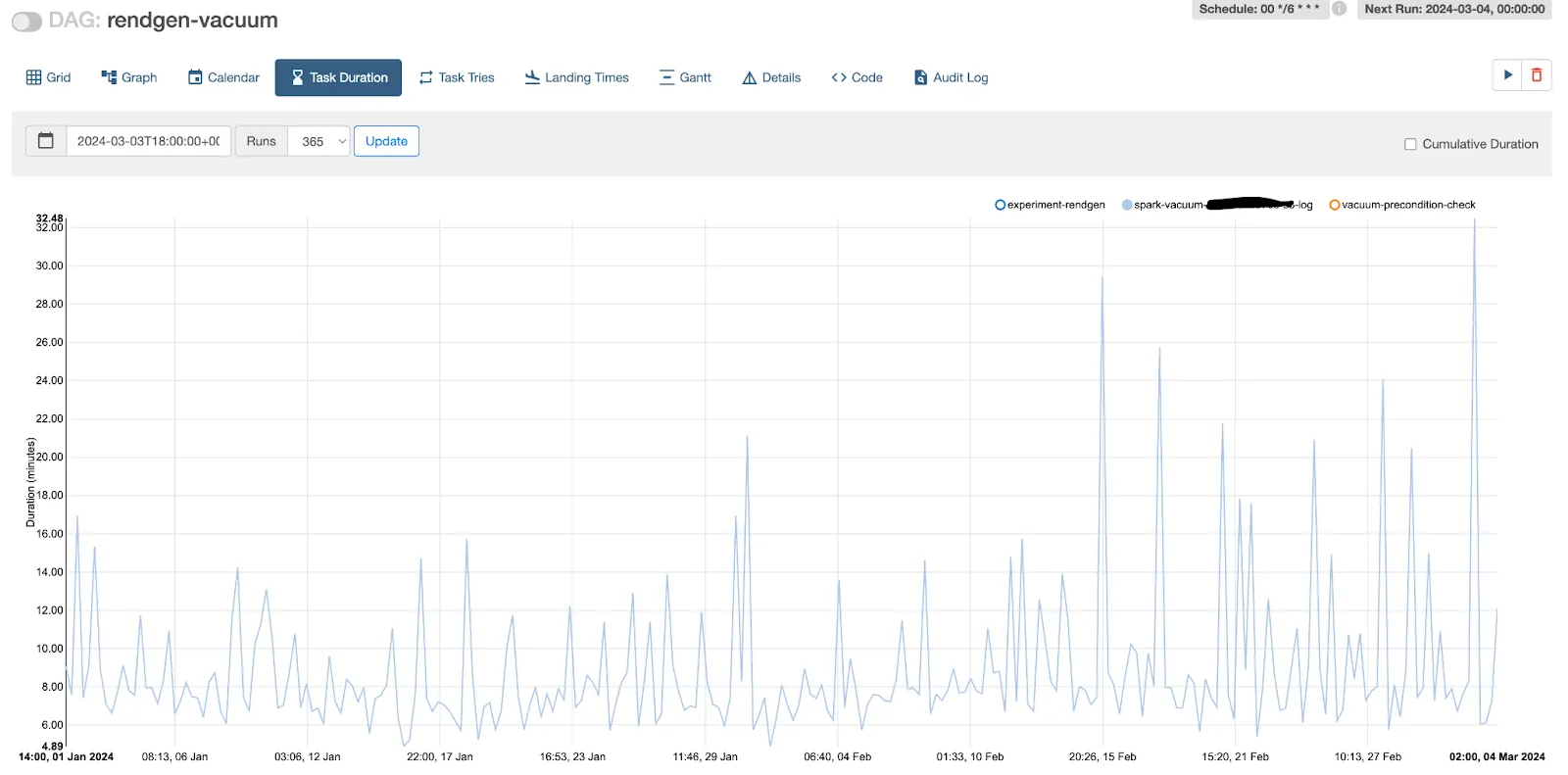The width and height of the screenshot is (1568, 775).
Task: Click the Next Run date badge
Action: pos(1453,9)
